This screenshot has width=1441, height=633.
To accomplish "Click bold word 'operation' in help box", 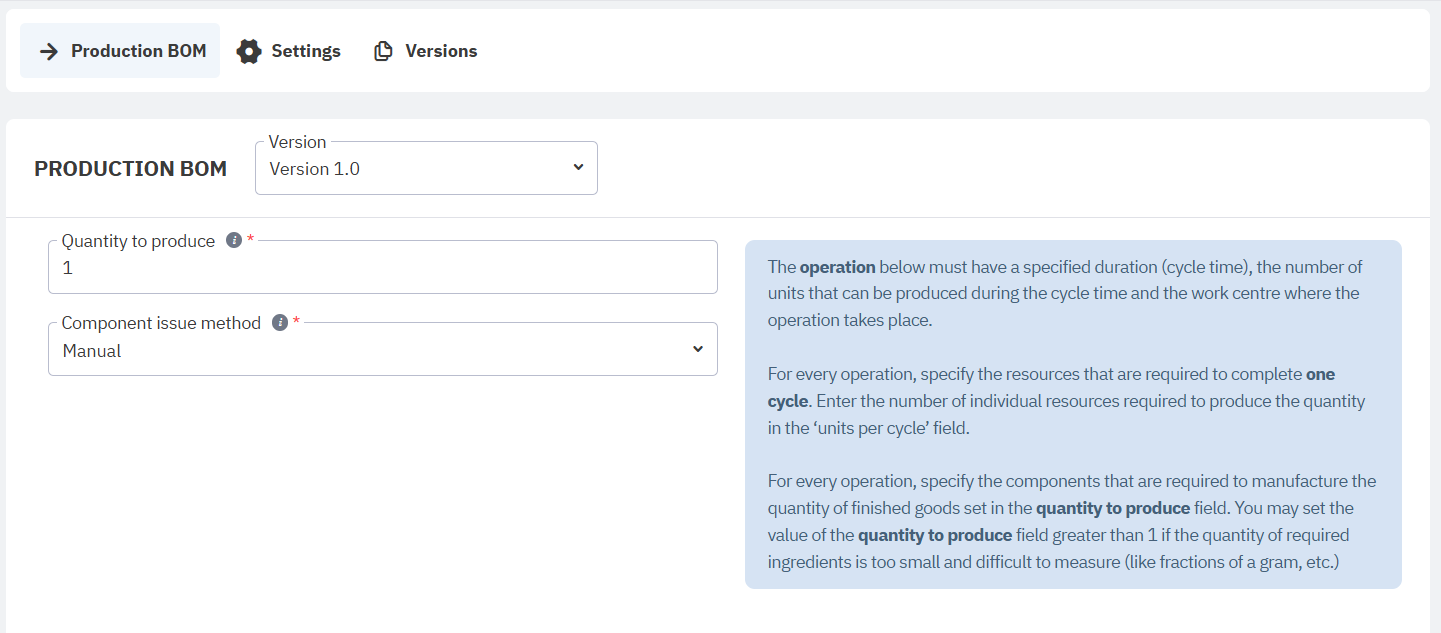I will pyautogui.click(x=837, y=267).
